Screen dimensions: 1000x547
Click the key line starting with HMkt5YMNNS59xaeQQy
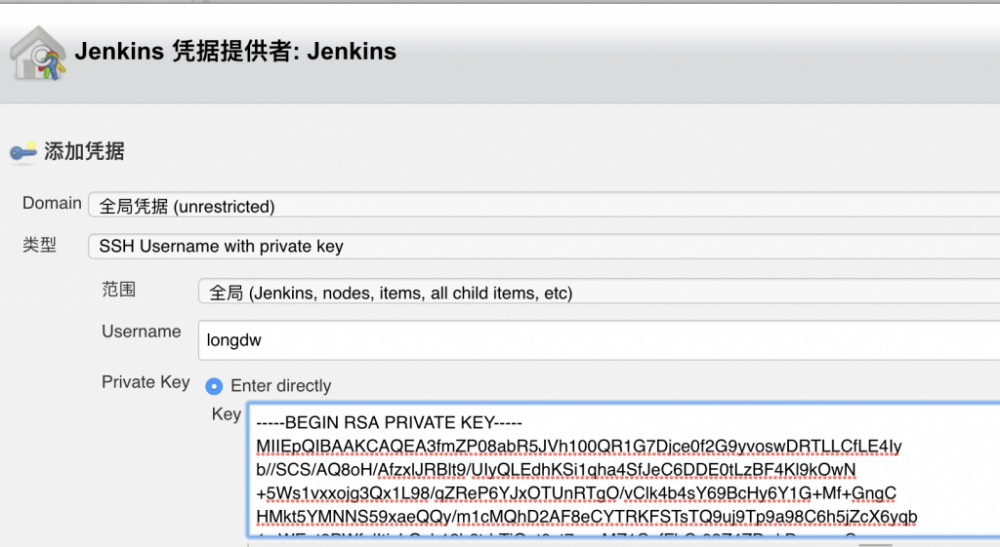[587, 516]
